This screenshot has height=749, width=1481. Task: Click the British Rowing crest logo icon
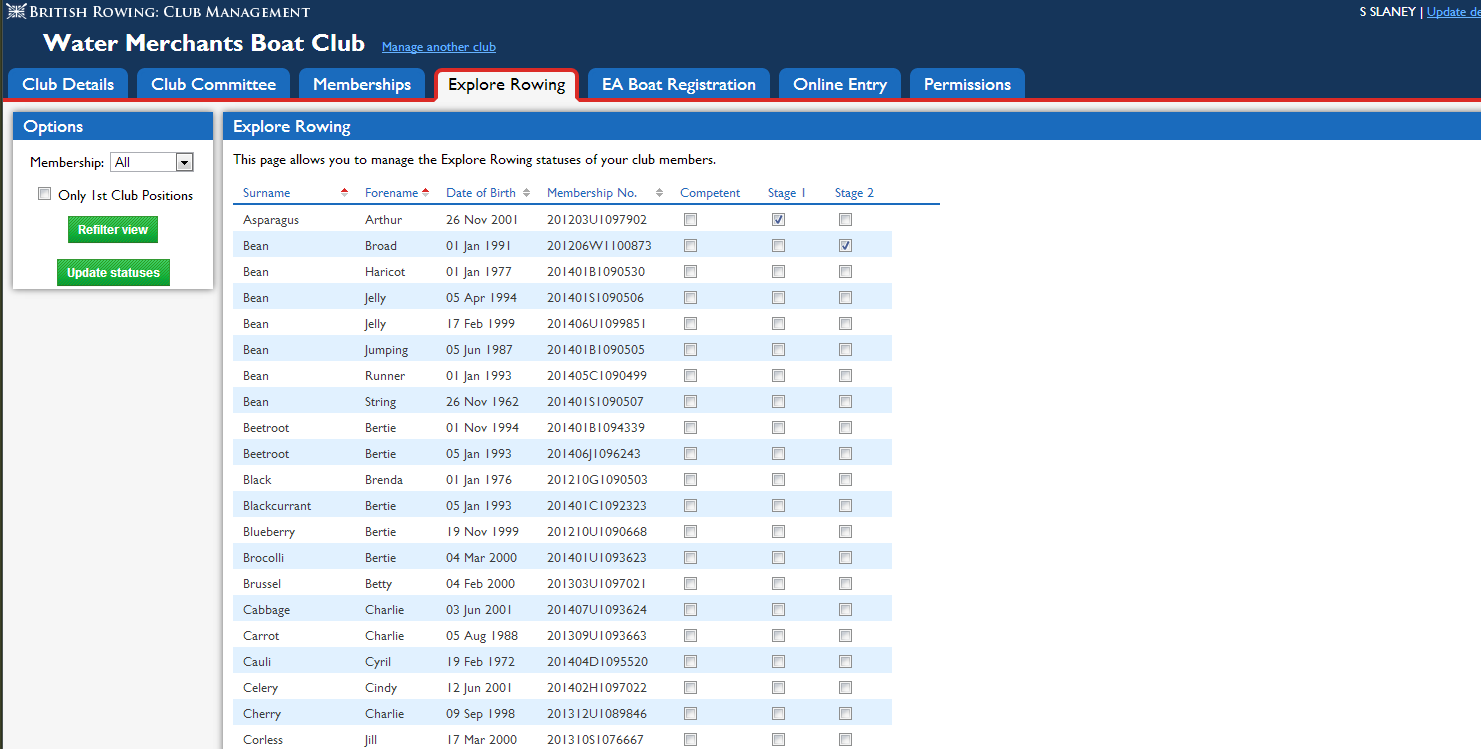click(16, 12)
